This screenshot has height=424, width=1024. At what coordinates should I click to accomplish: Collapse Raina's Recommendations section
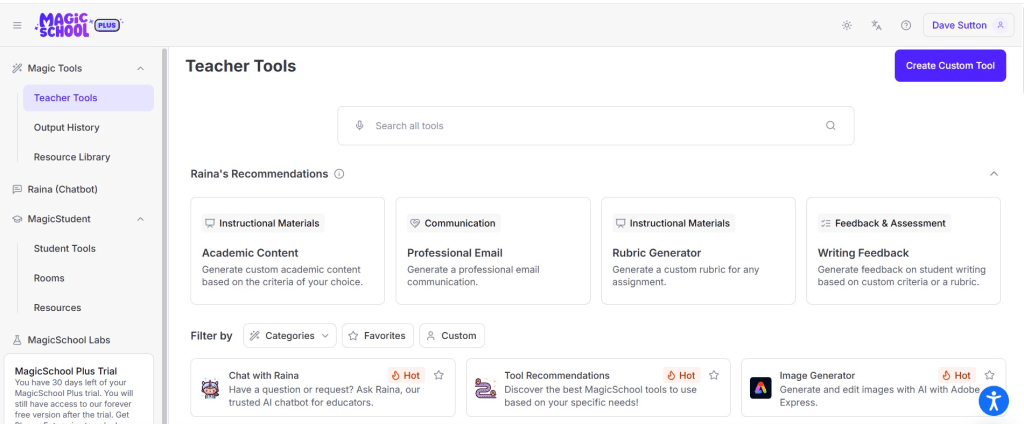tap(993, 174)
